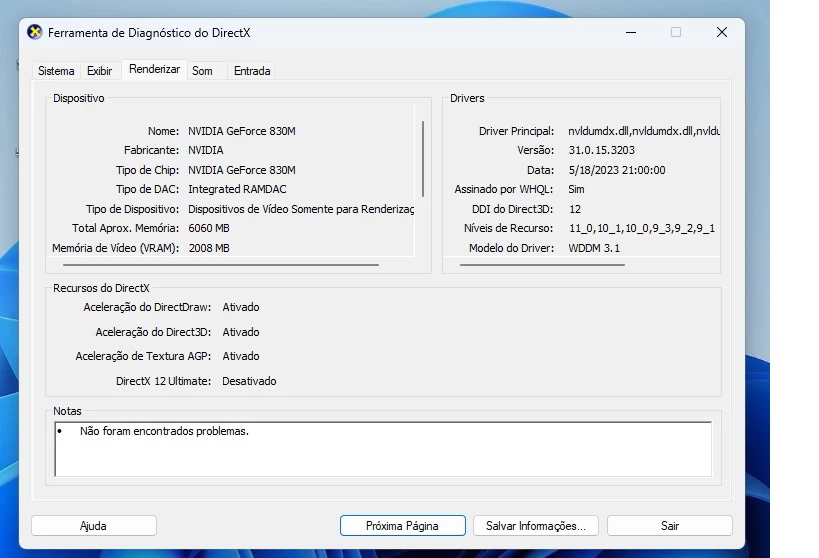819x558 pixels.
Task: Click Salvar Informações button
Action: pos(535,526)
